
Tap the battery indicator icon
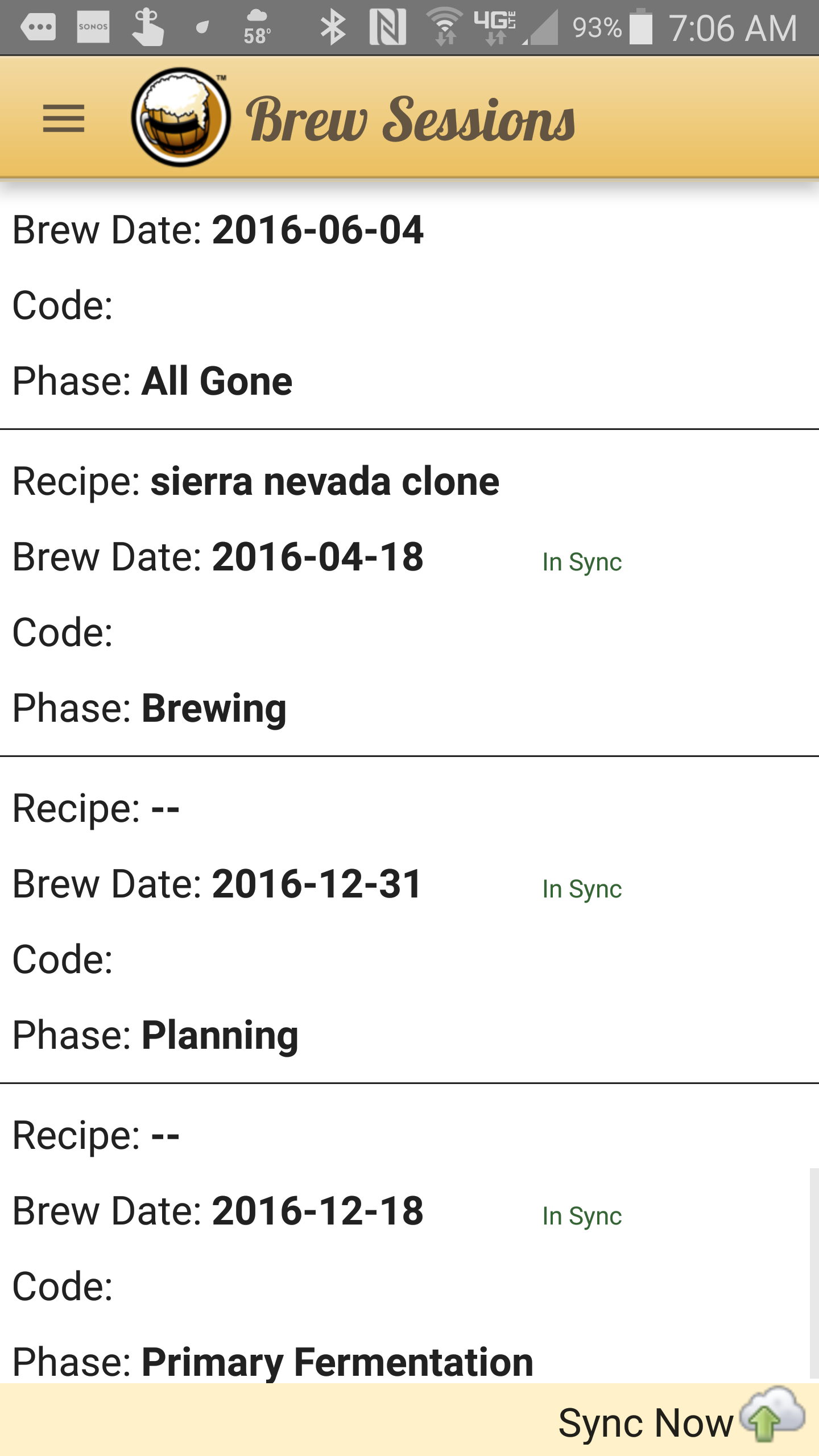pos(641,26)
